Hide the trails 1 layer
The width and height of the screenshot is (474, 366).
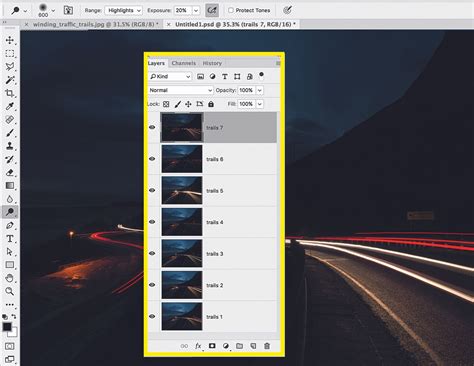point(152,316)
